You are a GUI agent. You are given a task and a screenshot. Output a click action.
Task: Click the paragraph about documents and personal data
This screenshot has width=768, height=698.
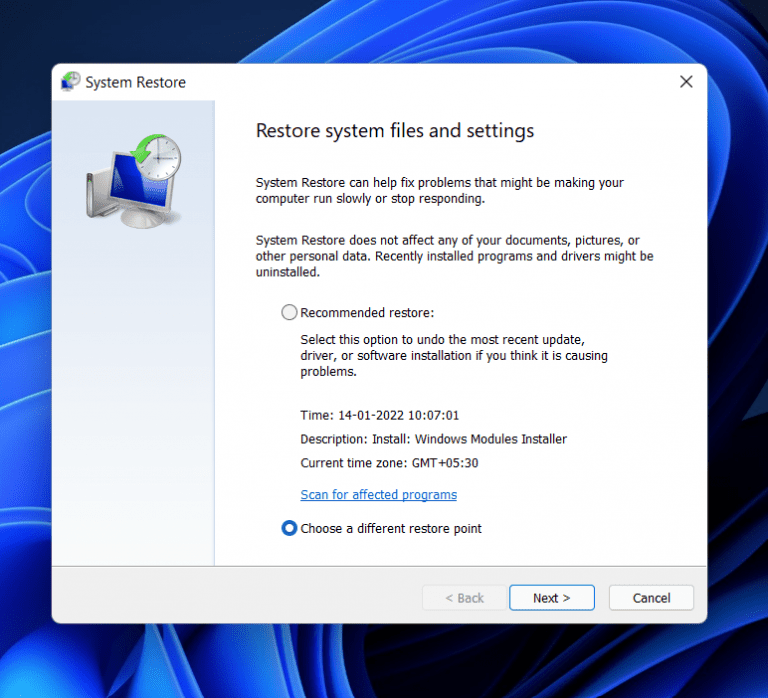[454, 256]
